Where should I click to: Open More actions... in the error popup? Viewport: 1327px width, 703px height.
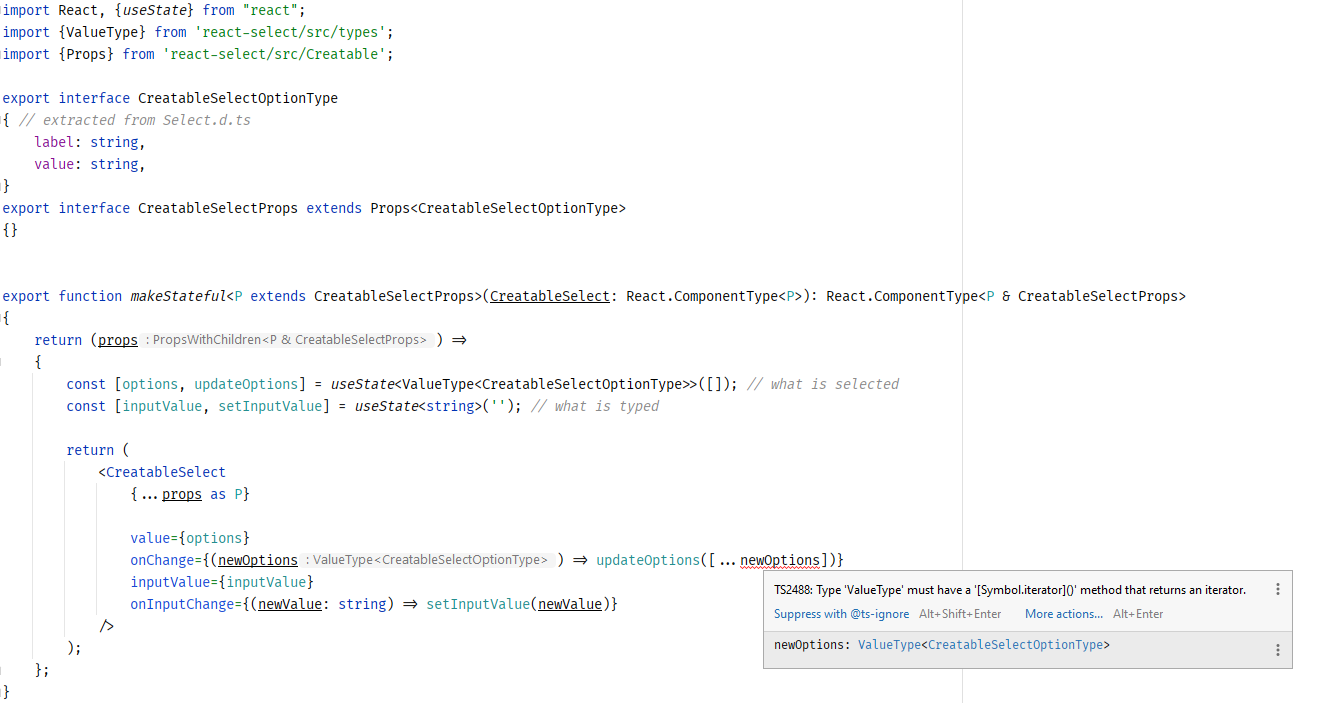(x=1063, y=613)
